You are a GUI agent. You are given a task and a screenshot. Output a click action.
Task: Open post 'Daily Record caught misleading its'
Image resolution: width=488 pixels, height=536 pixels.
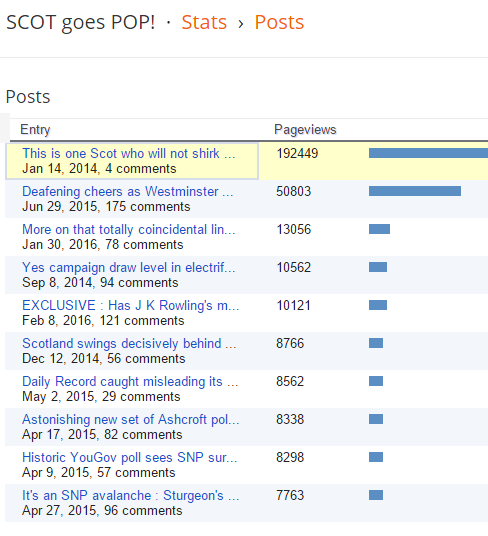coord(130,381)
